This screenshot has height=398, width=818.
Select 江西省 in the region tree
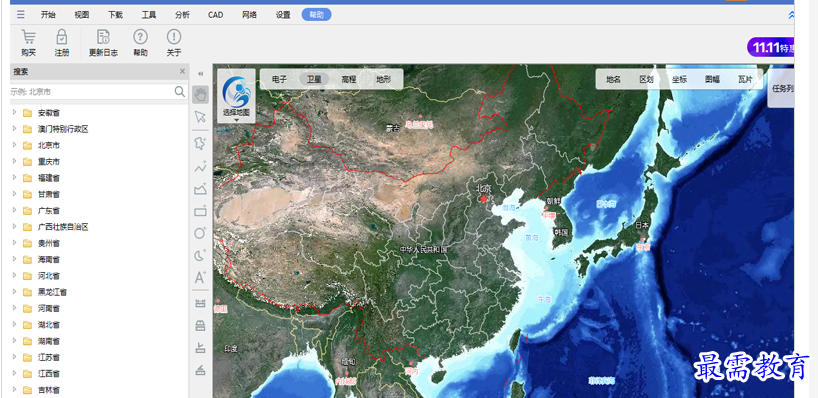tap(49, 373)
